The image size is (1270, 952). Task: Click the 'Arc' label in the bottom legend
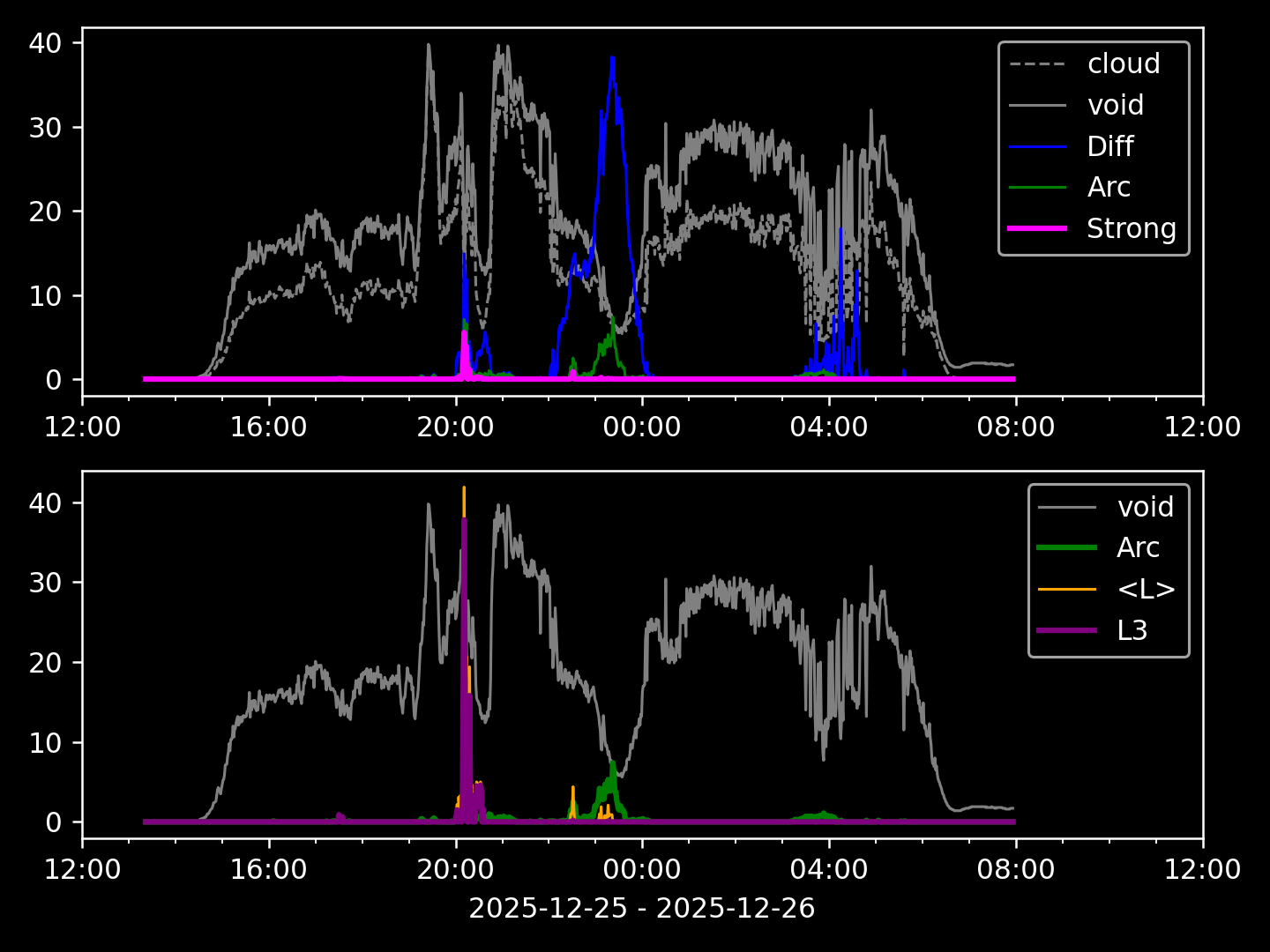coord(1138,547)
